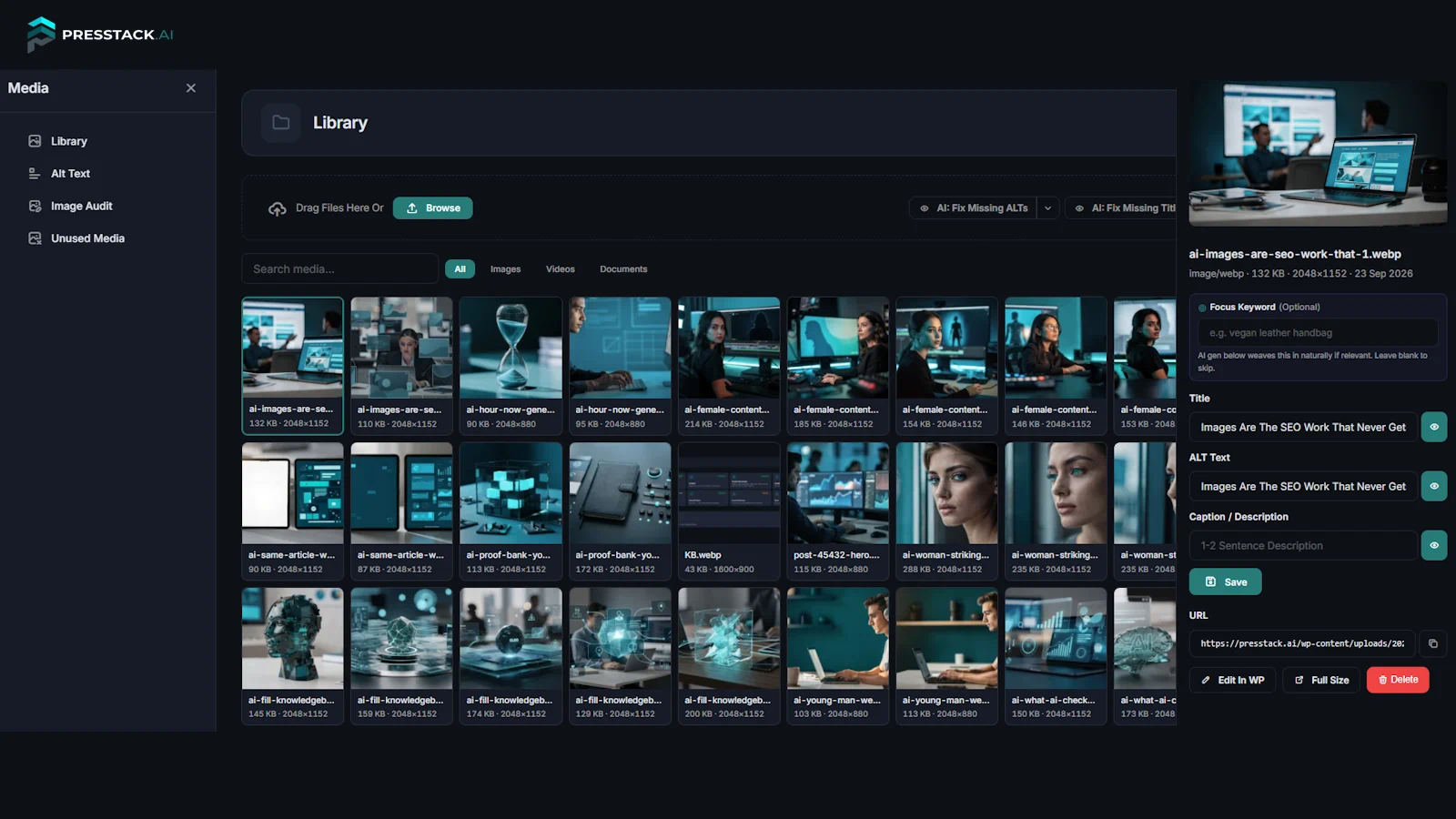This screenshot has height=819, width=1456.
Task: Toggle the eye button beside ALT Text
Action: [1434, 486]
